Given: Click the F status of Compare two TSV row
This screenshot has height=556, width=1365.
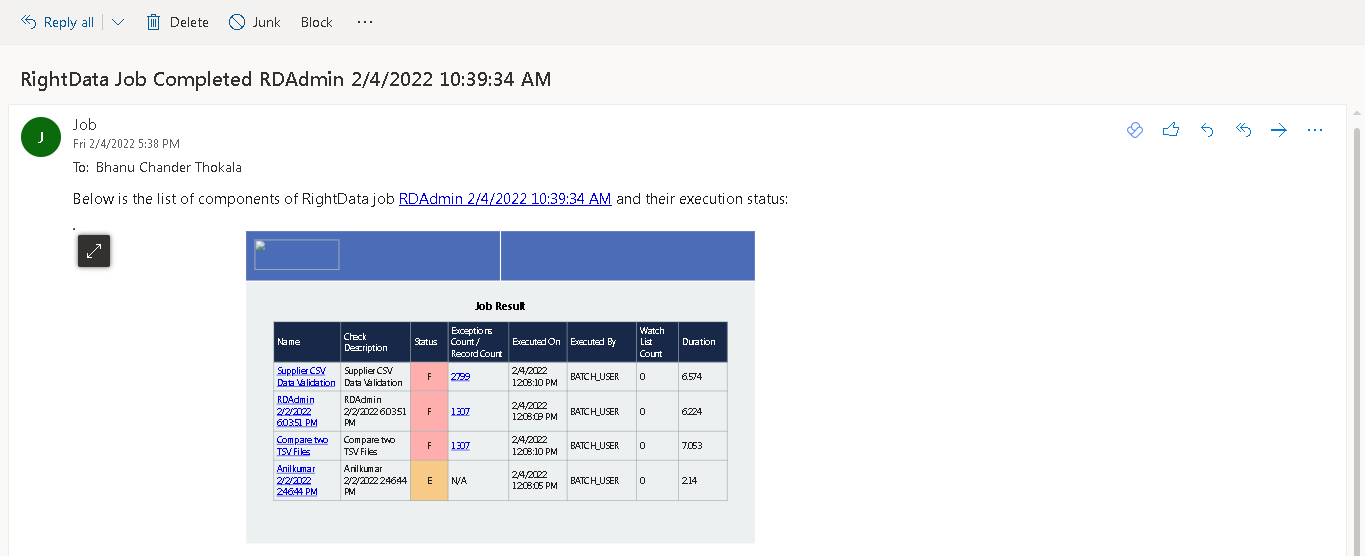Looking at the screenshot, I should pyautogui.click(x=428, y=446).
